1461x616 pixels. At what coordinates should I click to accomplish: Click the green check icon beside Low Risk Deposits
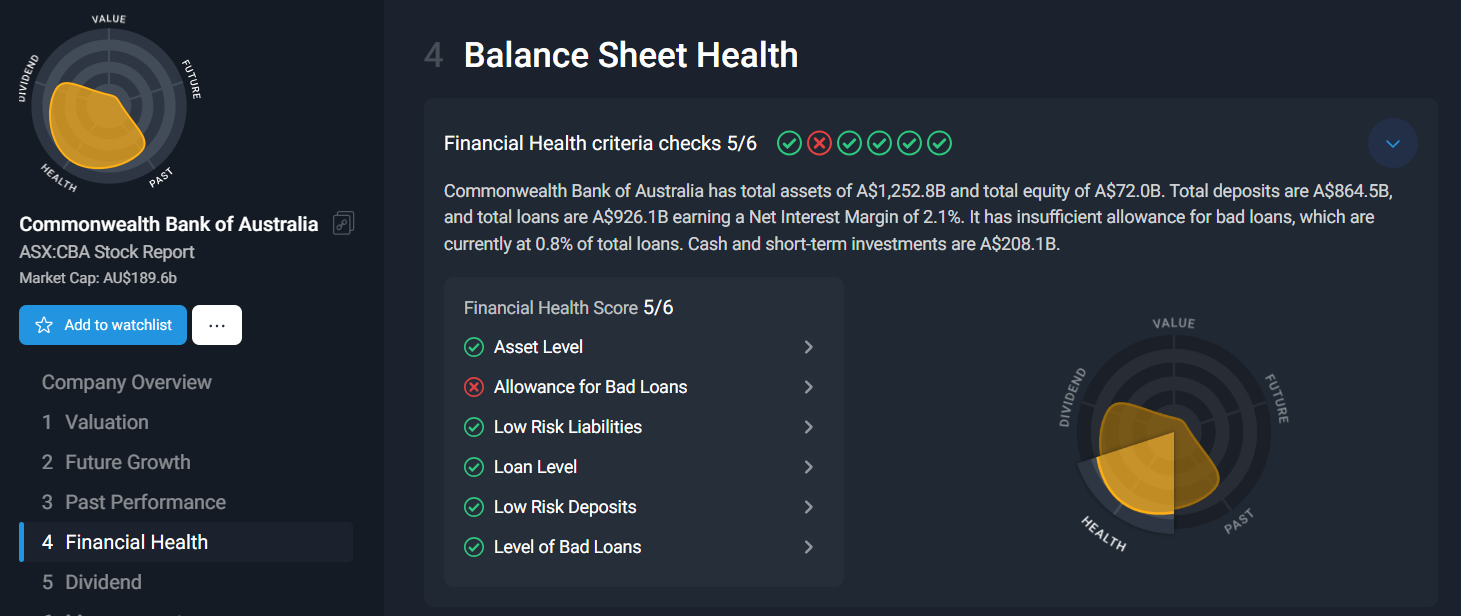pos(474,507)
